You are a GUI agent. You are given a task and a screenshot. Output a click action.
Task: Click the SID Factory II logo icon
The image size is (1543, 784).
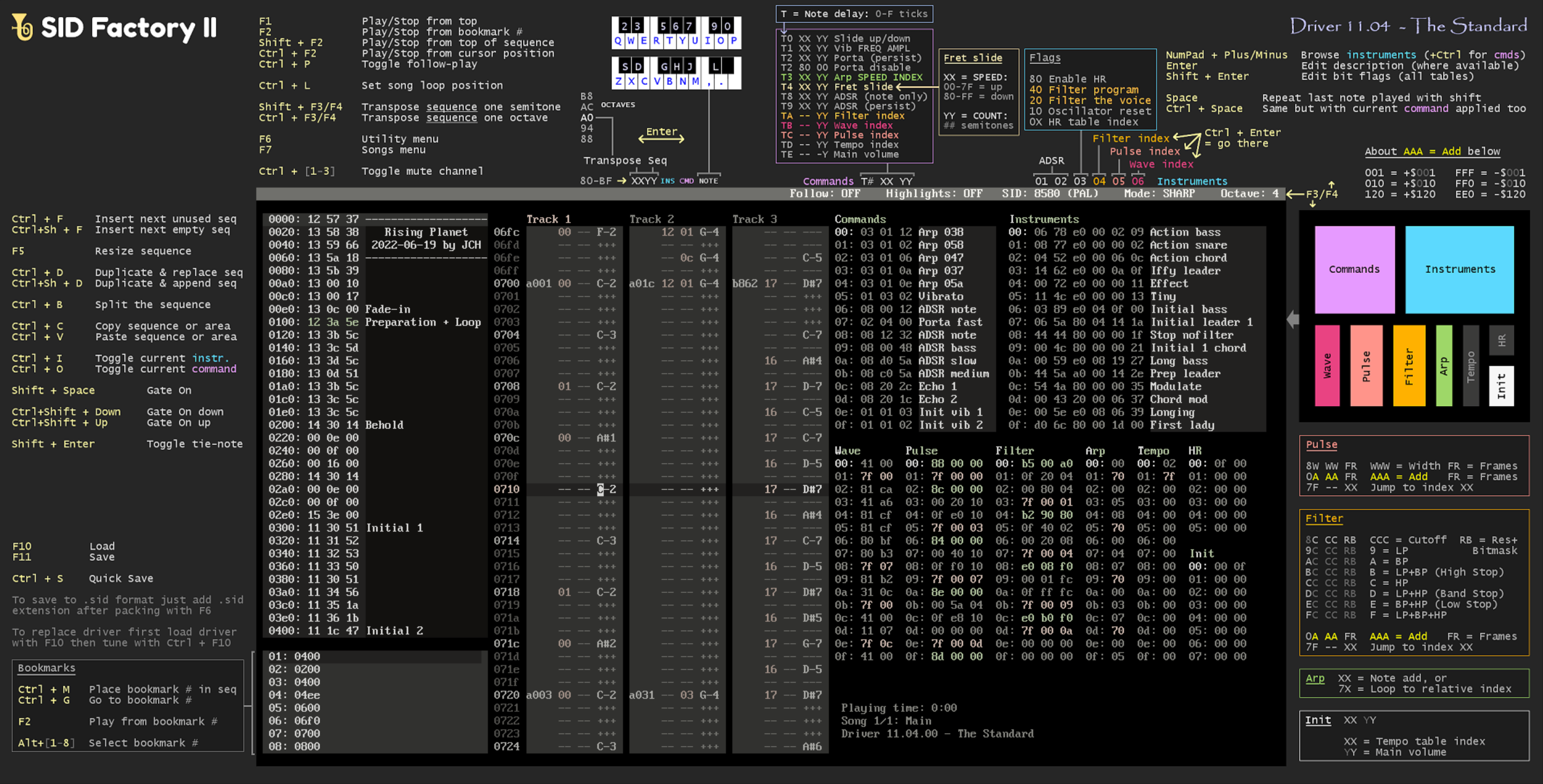(x=23, y=27)
